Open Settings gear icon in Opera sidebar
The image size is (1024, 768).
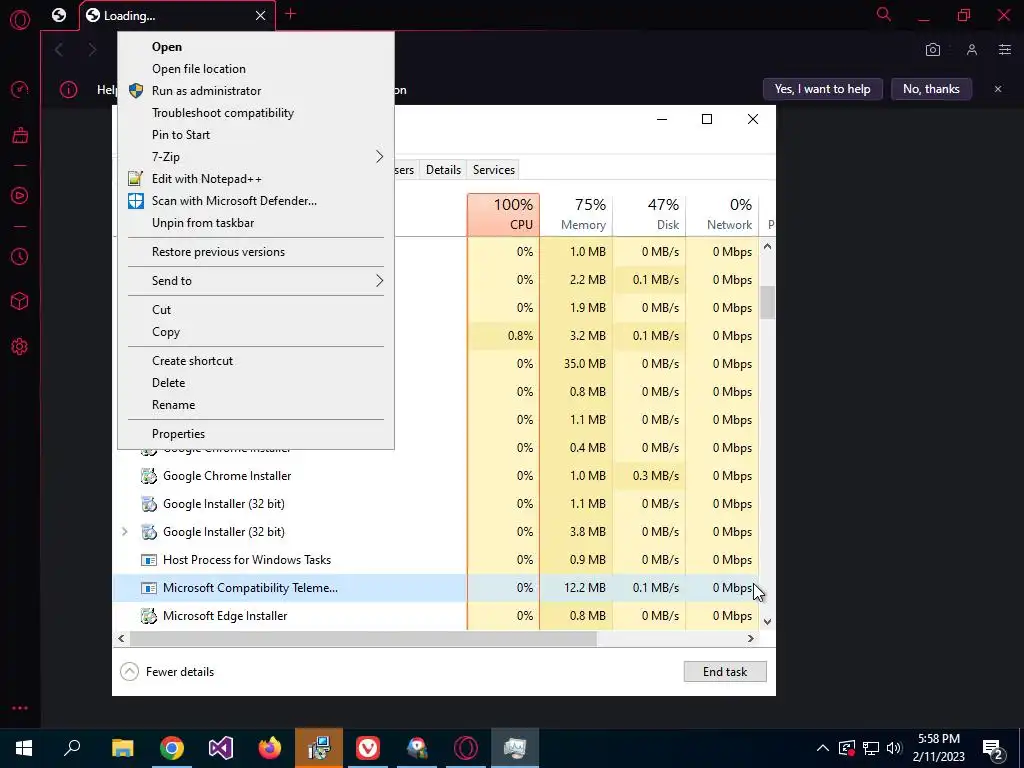[x=20, y=347]
